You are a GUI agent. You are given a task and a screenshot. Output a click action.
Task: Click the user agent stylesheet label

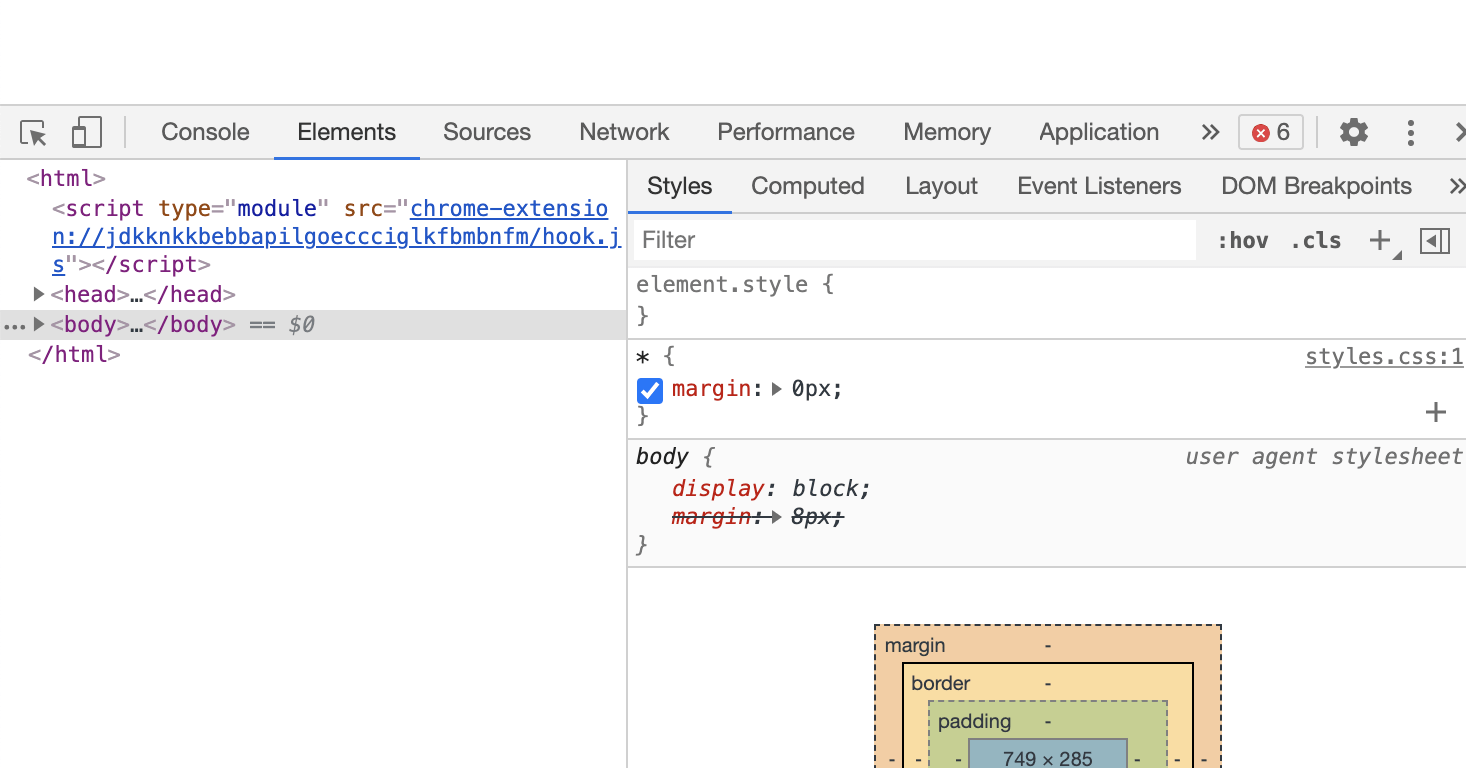tap(1324, 457)
